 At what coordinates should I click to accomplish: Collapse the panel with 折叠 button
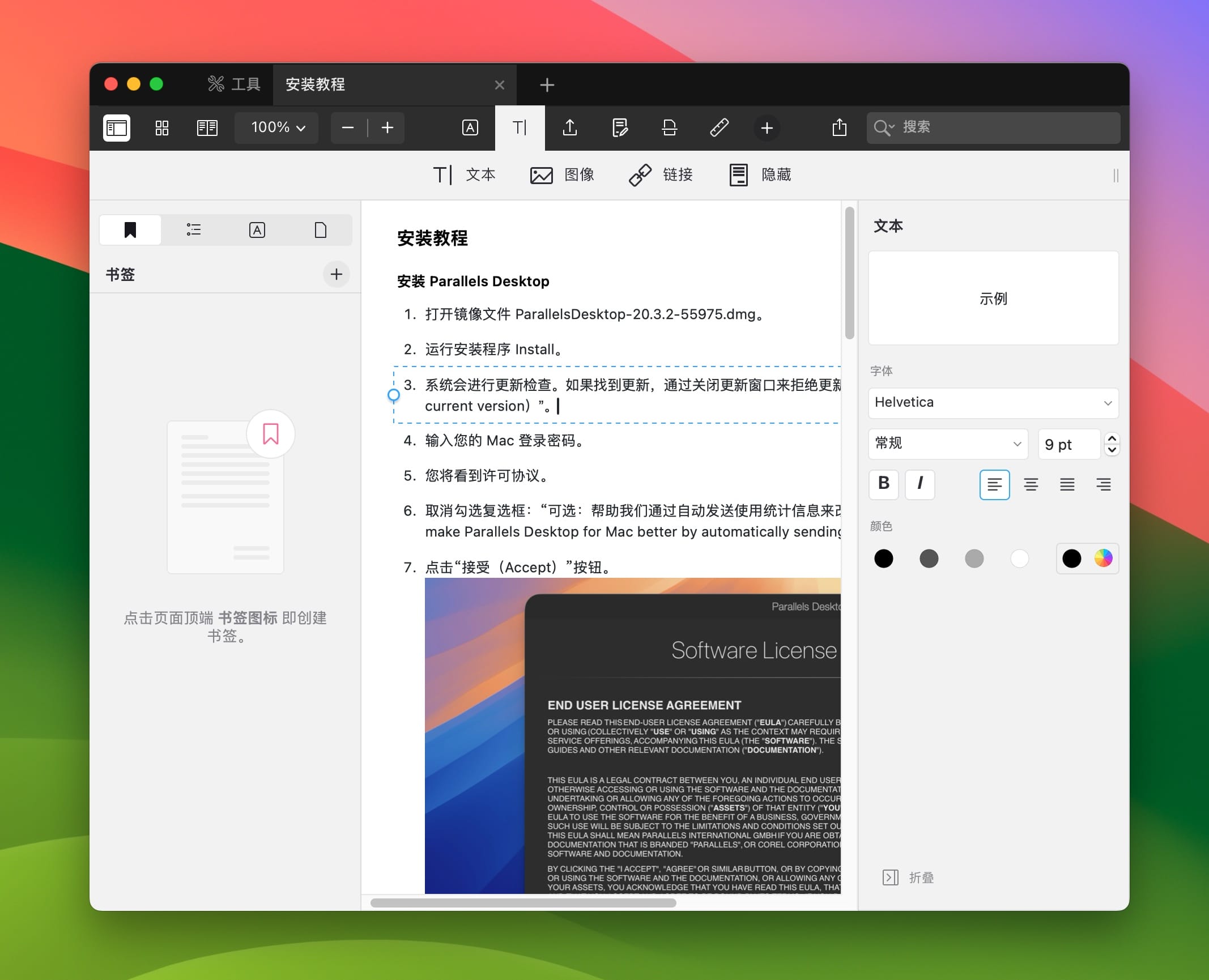click(x=909, y=877)
